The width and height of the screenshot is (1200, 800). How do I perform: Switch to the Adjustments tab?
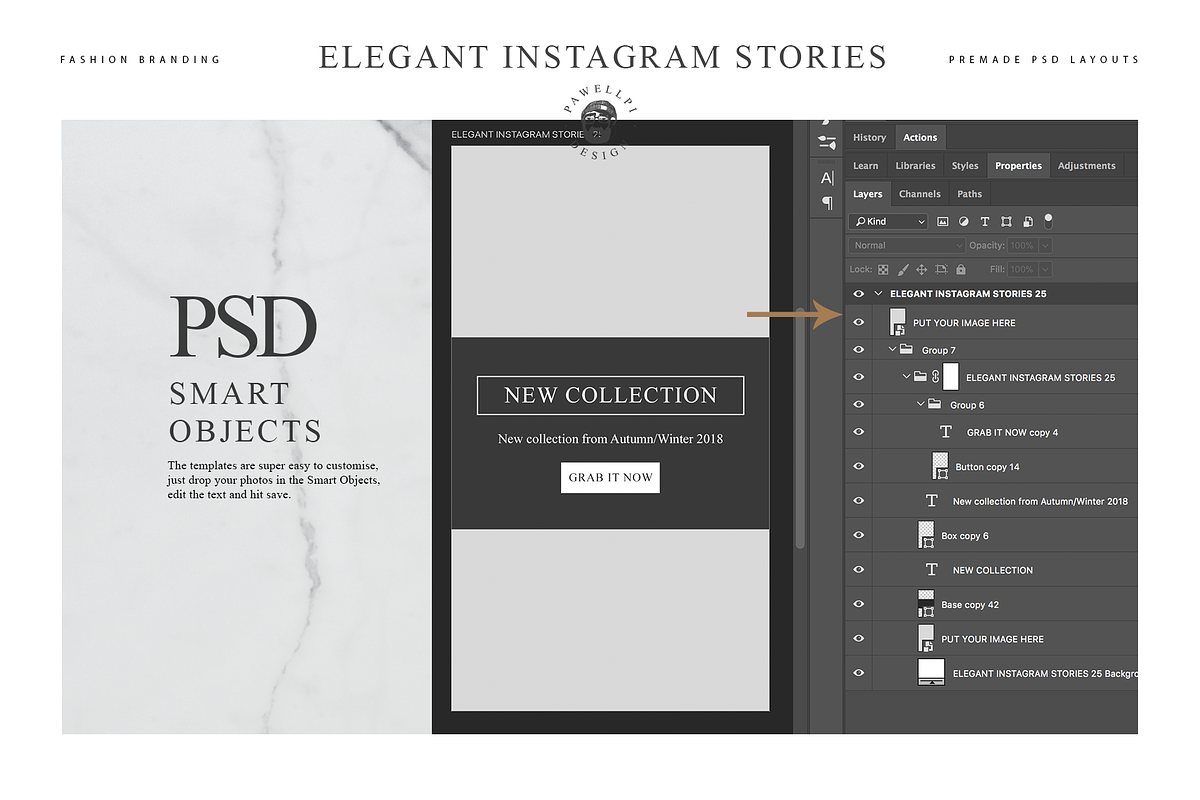(x=1088, y=166)
